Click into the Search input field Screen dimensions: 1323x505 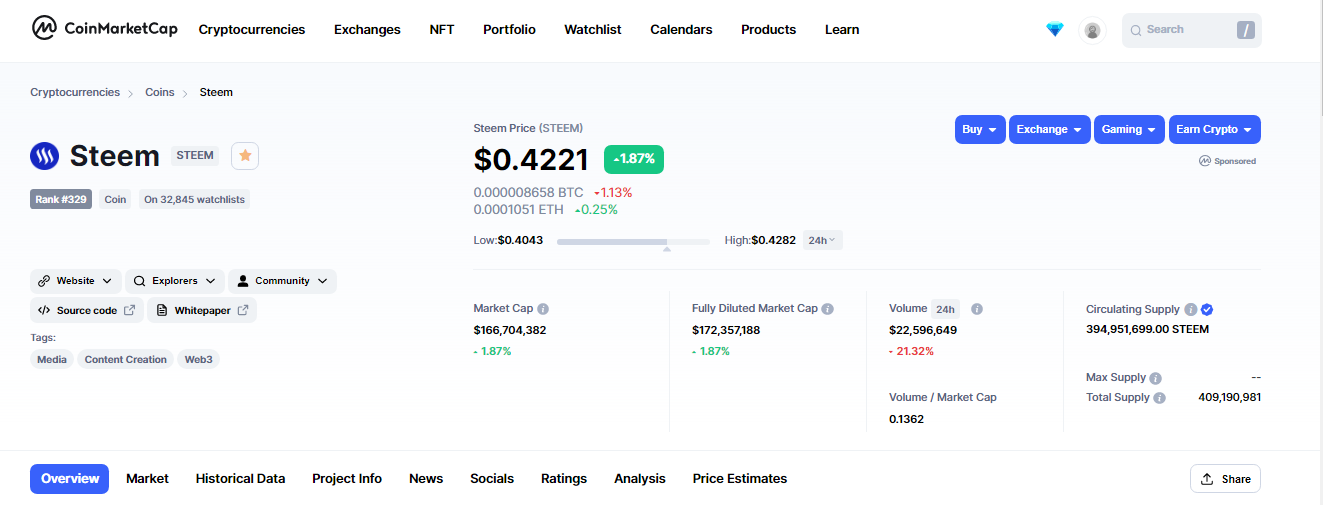pyautogui.click(x=1192, y=30)
